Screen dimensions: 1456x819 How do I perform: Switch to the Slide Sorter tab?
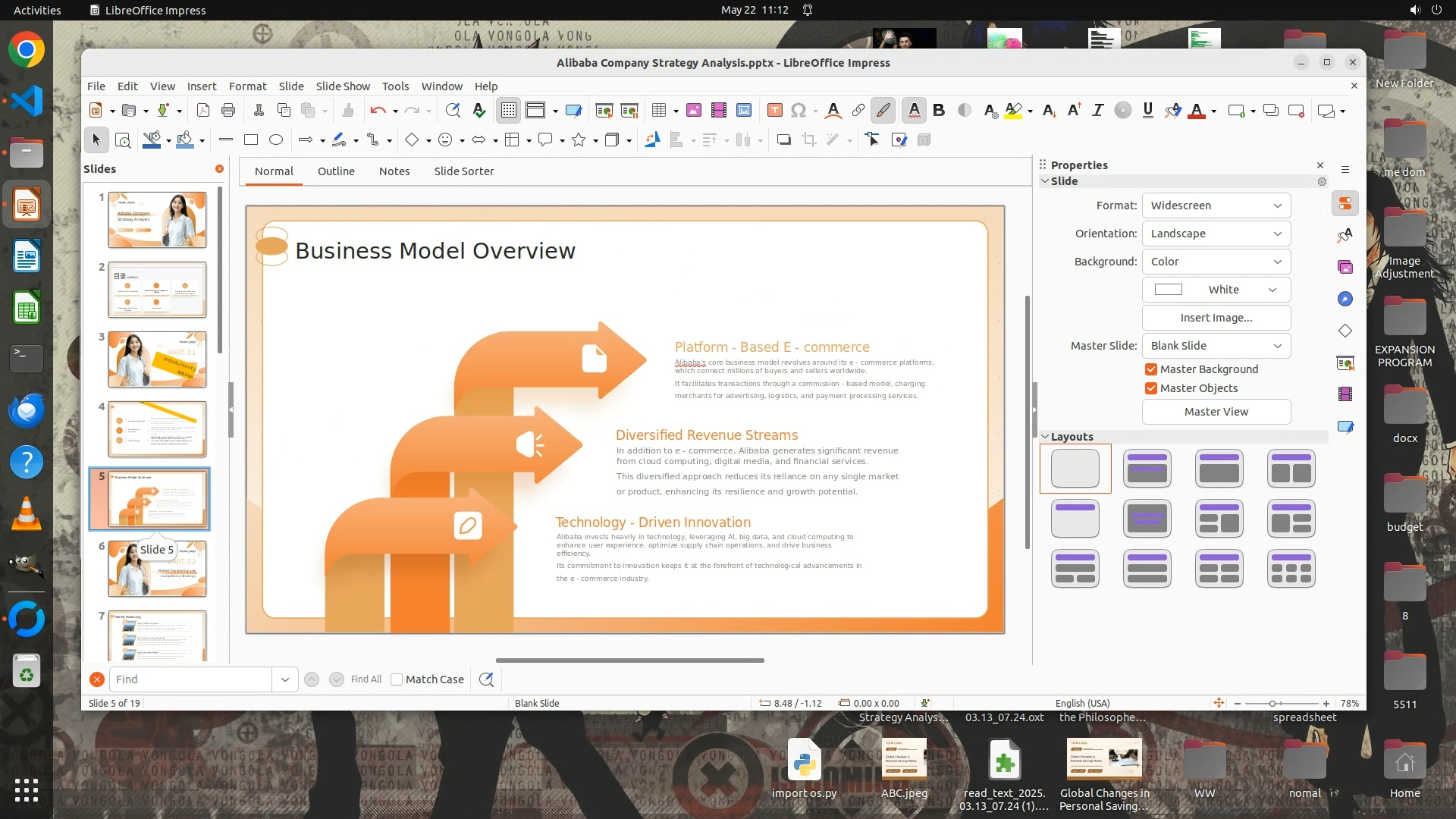pyautogui.click(x=463, y=171)
